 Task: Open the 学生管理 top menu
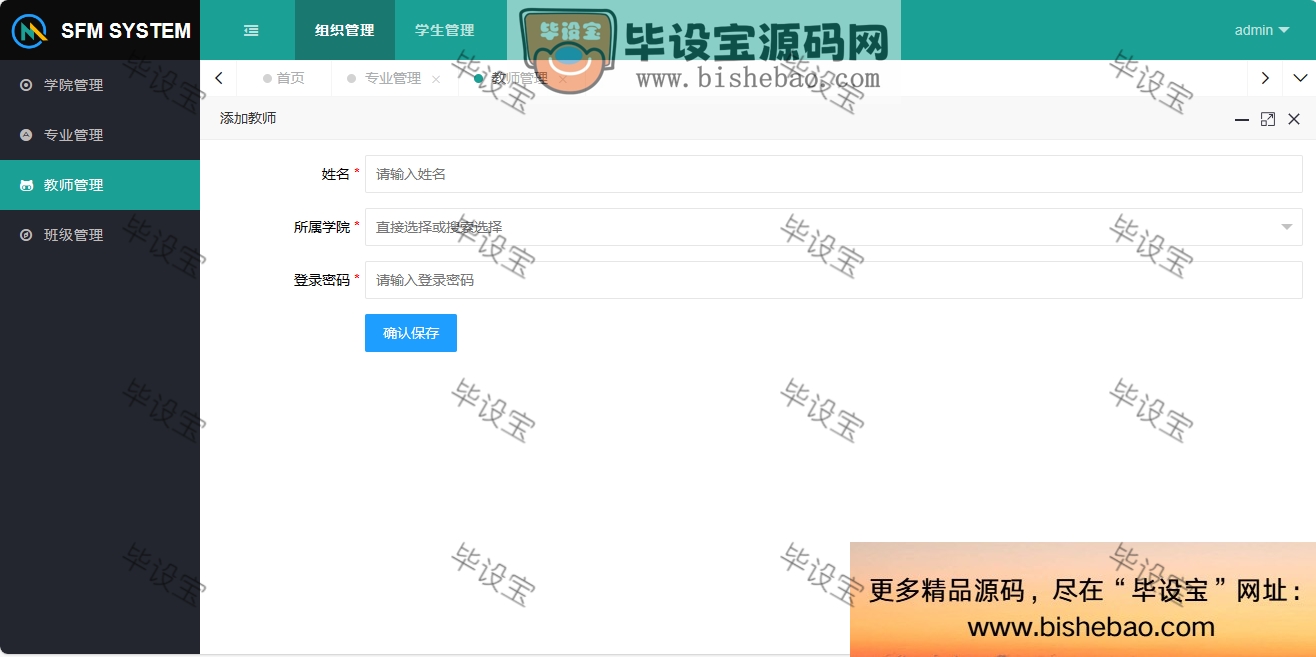pyautogui.click(x=445, y=30)
